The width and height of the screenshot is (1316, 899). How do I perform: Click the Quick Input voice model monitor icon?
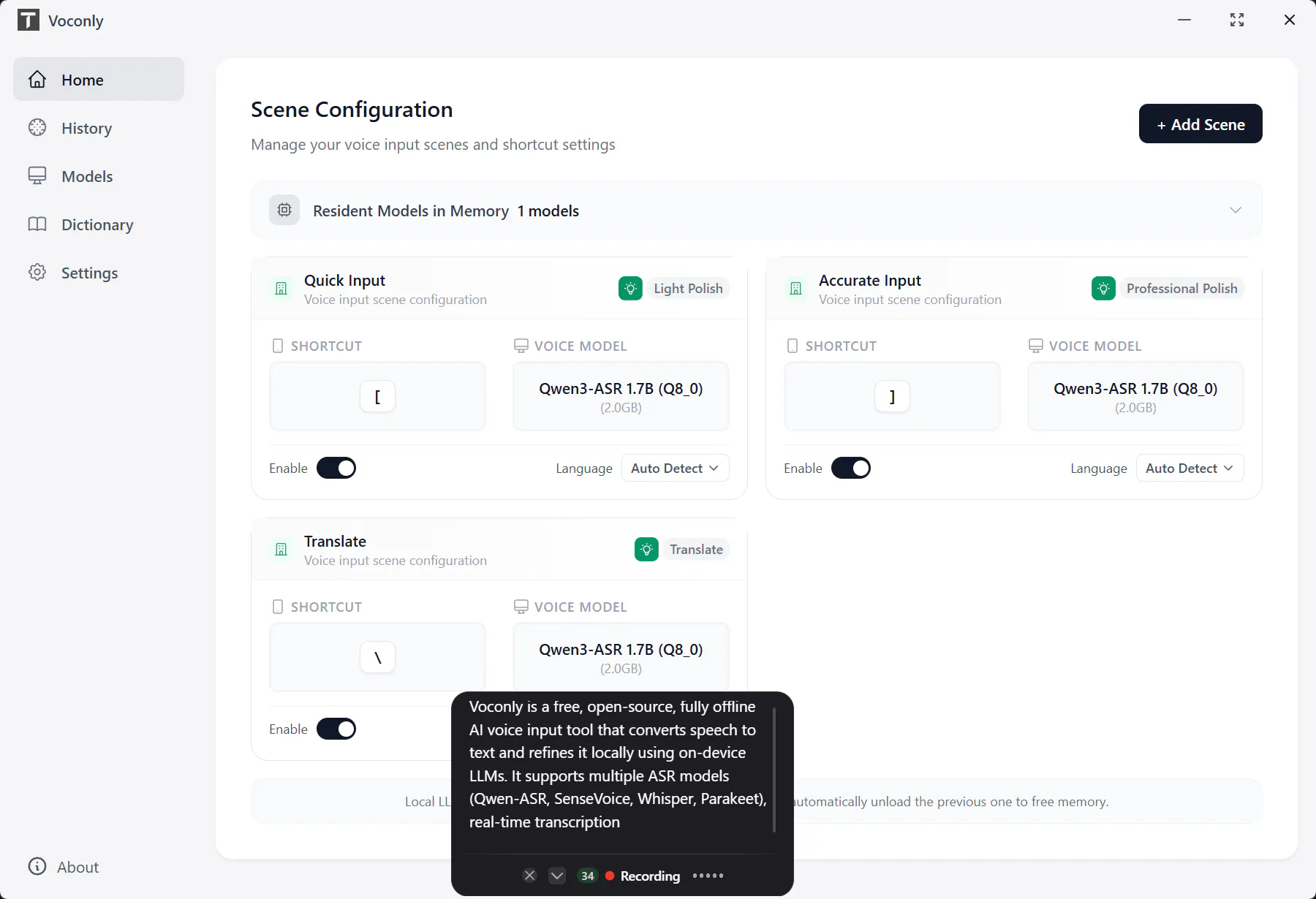[521, 346]
